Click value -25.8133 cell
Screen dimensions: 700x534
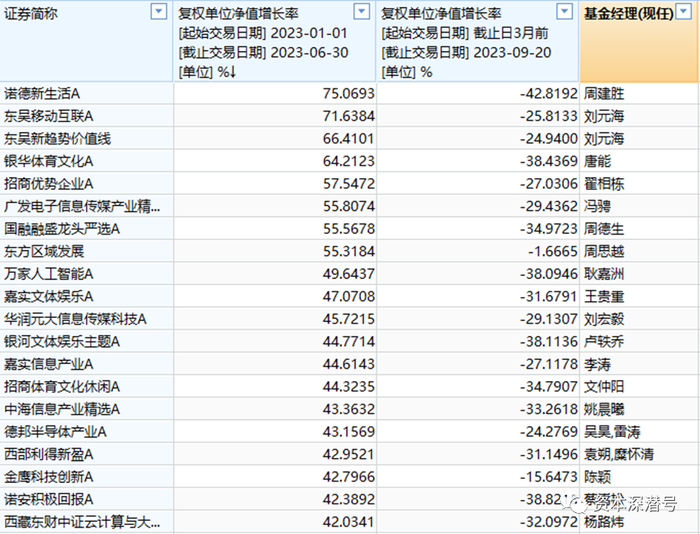pyautogui.click(x=549, y=117)
